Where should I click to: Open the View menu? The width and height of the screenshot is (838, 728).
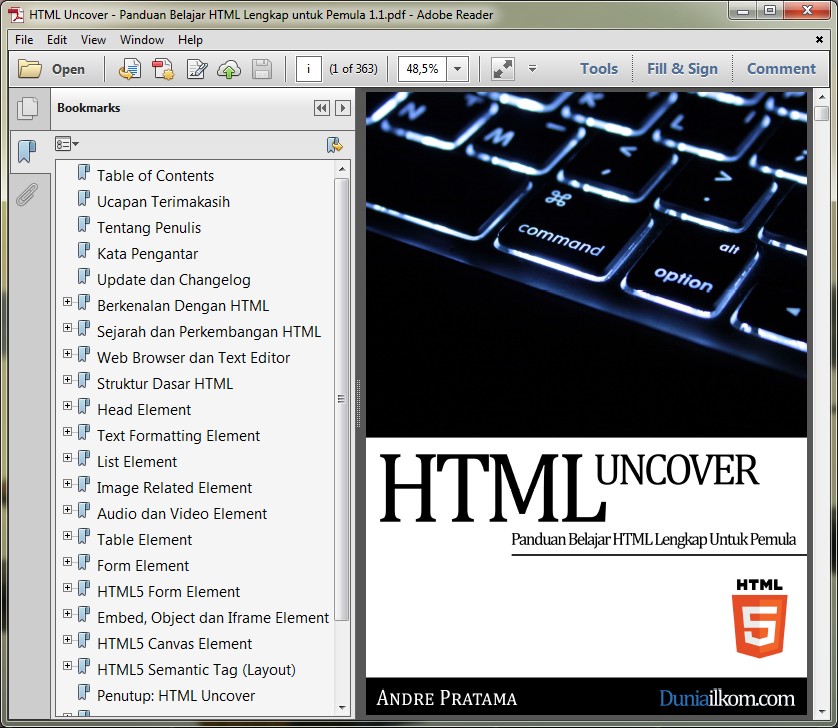click(x=94, y=40)
